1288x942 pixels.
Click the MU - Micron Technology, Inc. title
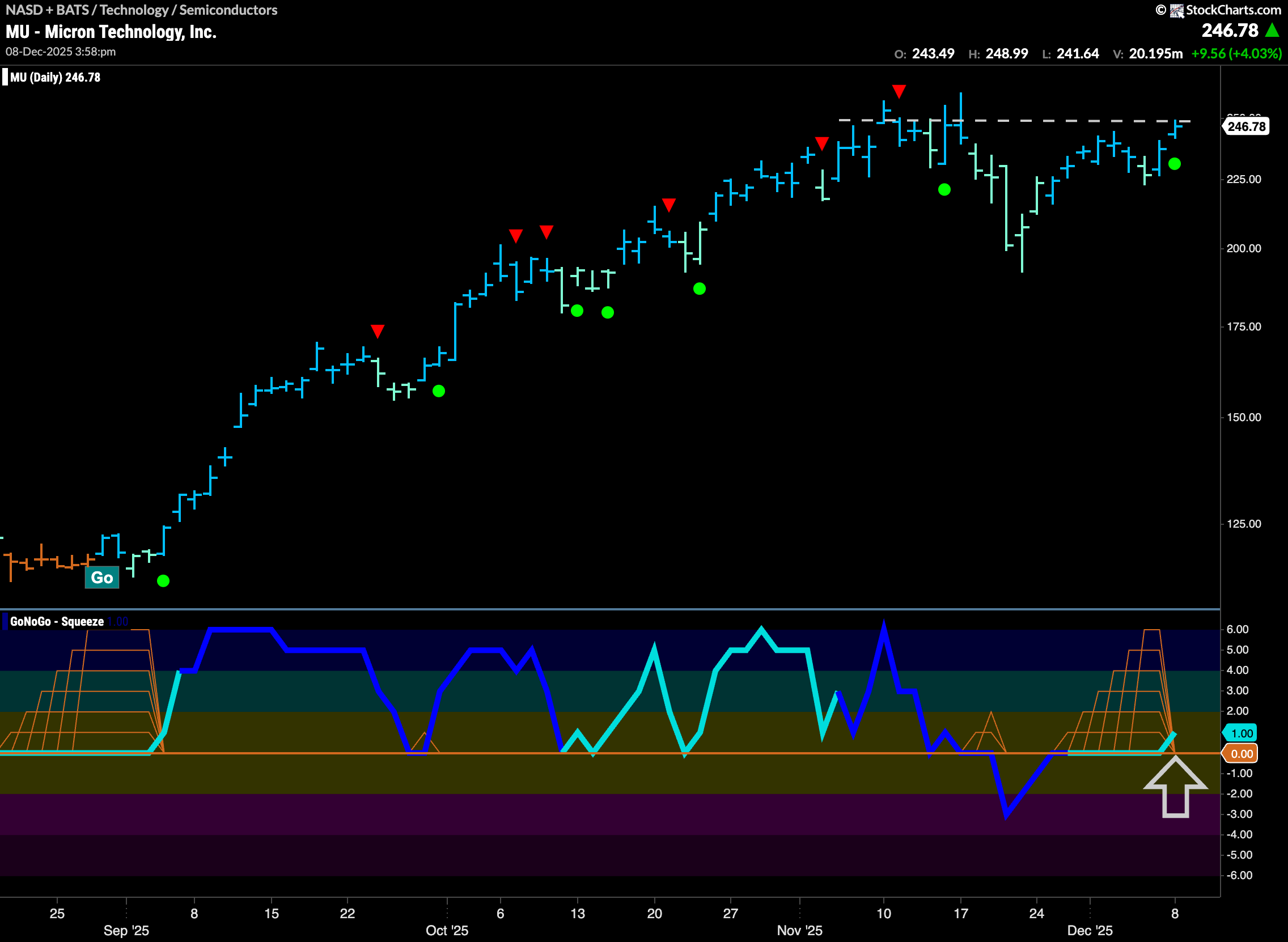tap(110, 31)
